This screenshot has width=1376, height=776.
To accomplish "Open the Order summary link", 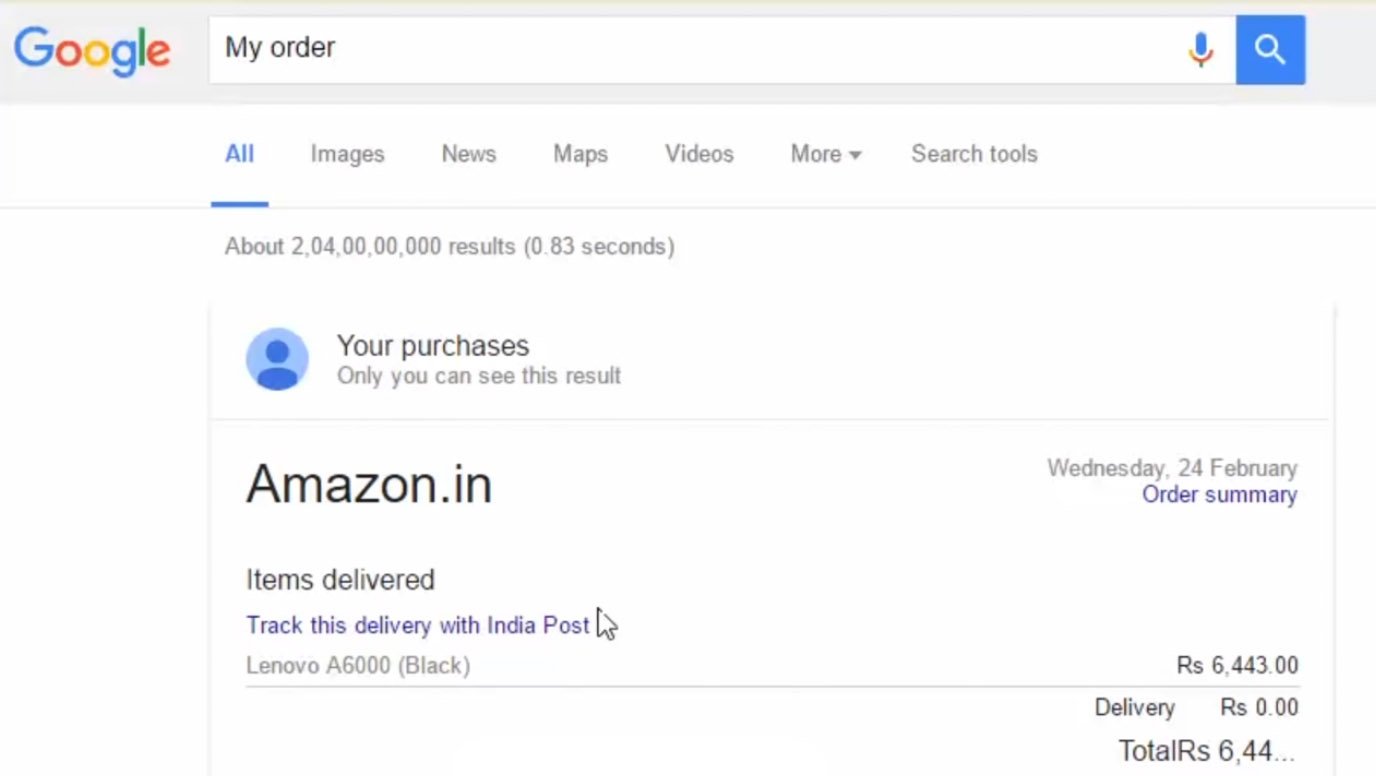I will click(1219, 495).
